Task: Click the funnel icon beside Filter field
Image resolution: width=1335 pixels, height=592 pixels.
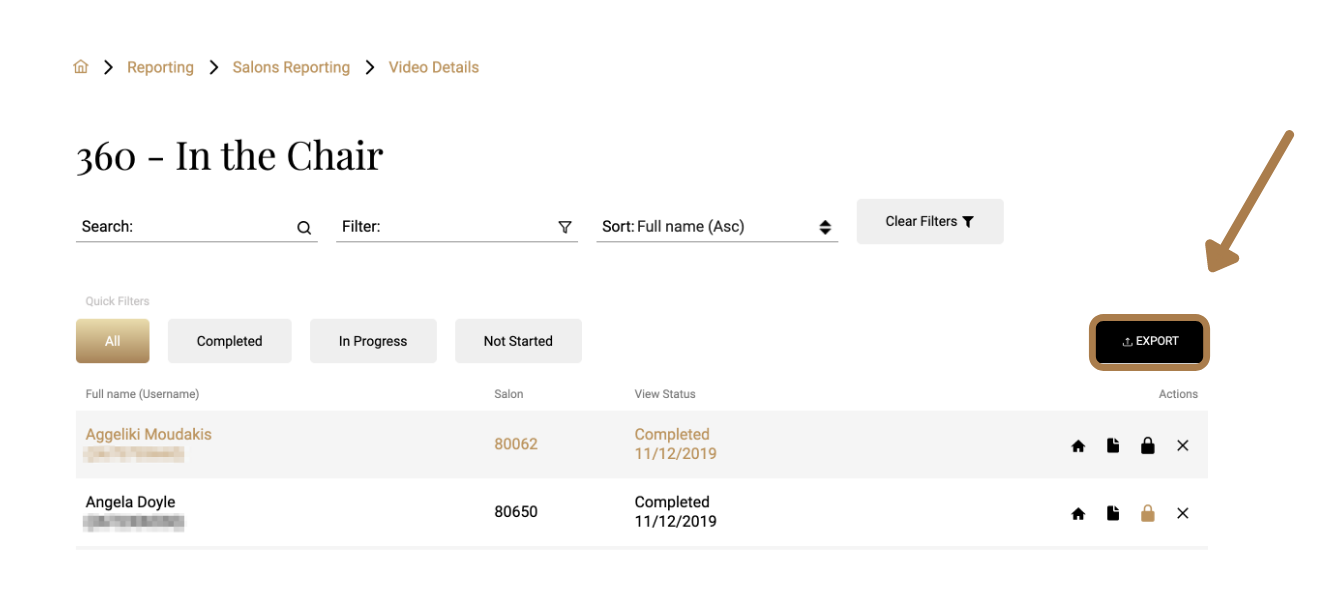Action: click(x=565, y=227)
